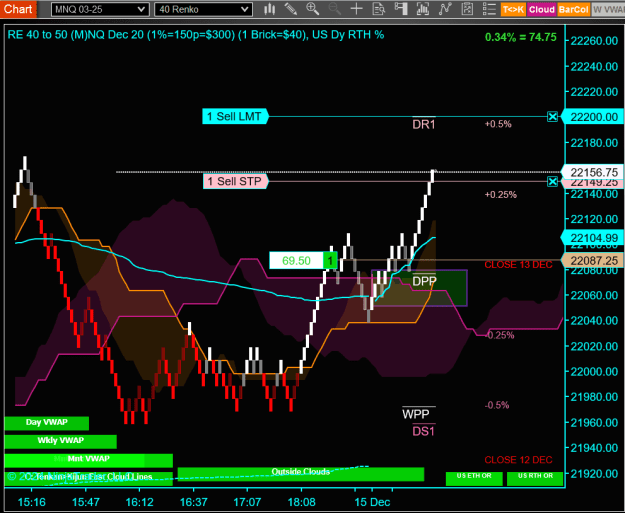Image resolution: width=625 pixels, height=513 pixels.
Task: Click the 15 Dec date label
Action: tap(372, 502)
